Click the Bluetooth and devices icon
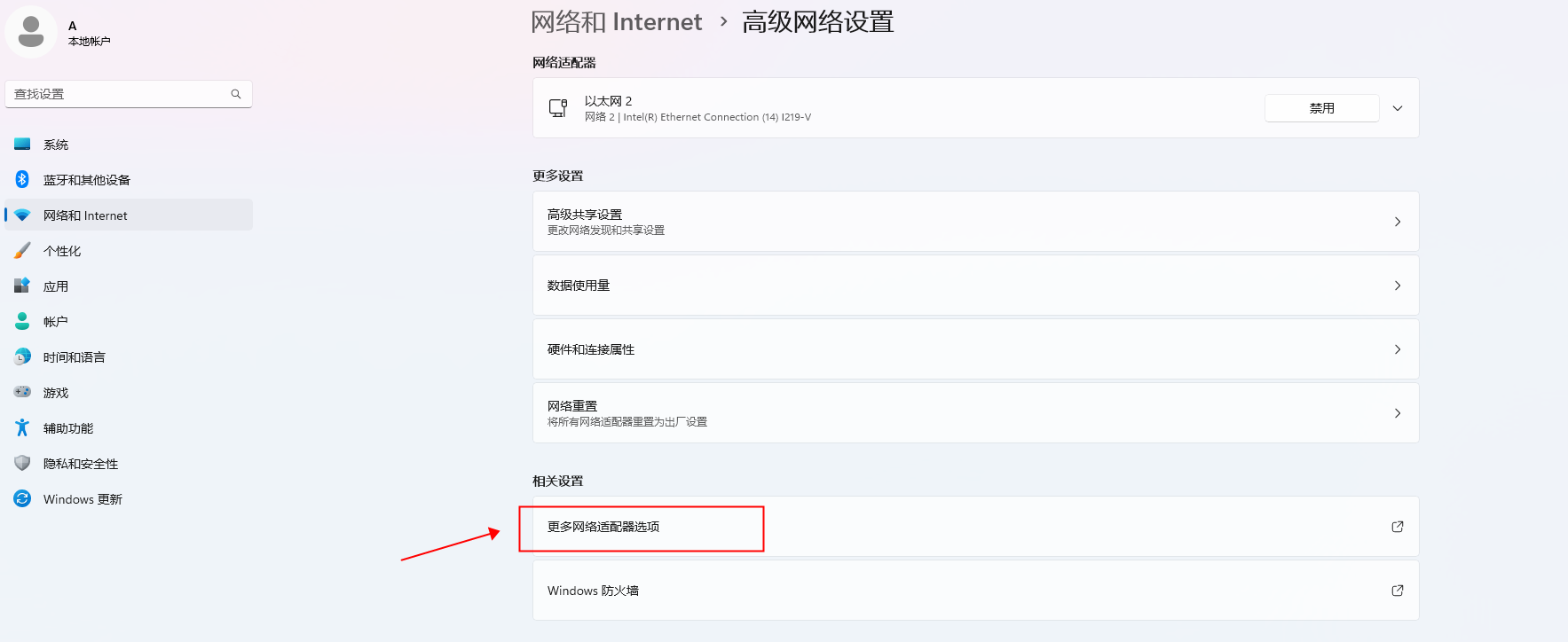The height and width of the screenshot is (642, 1568). [22, 179]
